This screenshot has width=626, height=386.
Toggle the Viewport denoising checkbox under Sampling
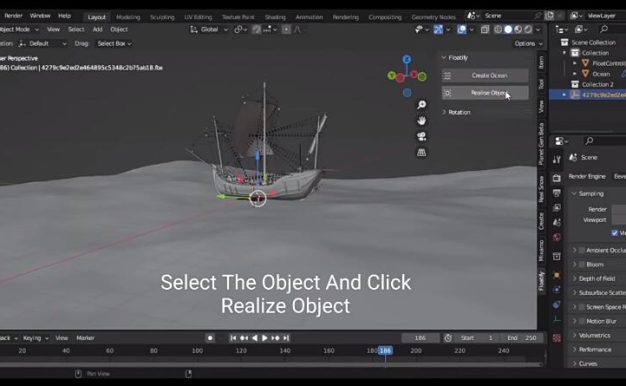coord(615,233)
